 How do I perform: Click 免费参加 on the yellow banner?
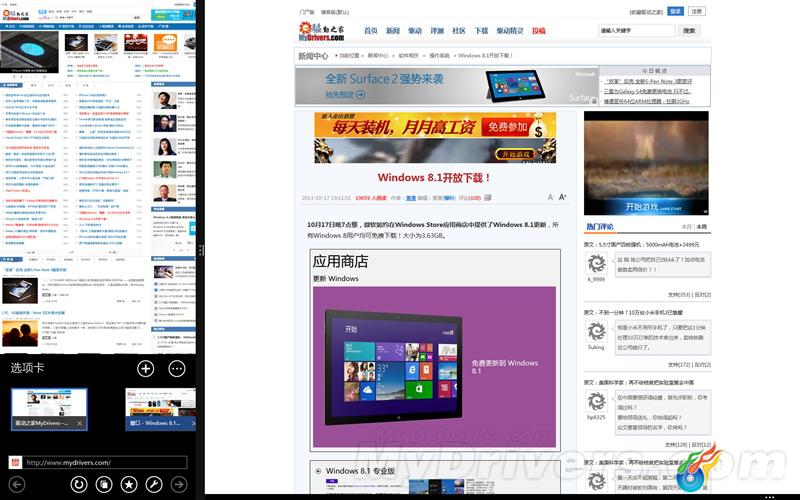click(x=507, y=127)
